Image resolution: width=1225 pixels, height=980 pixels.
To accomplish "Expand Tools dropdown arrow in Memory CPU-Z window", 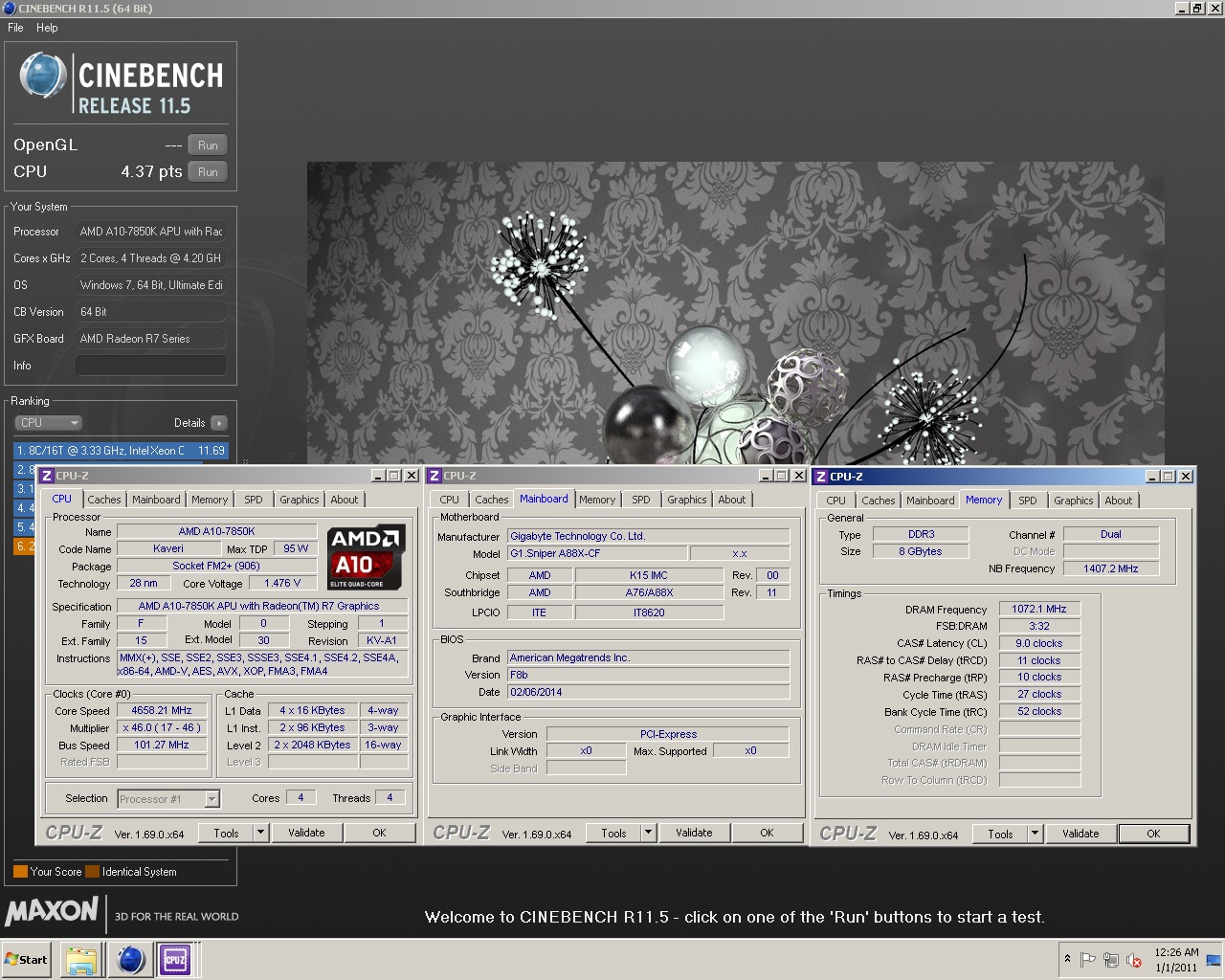I will [1035, 834].
